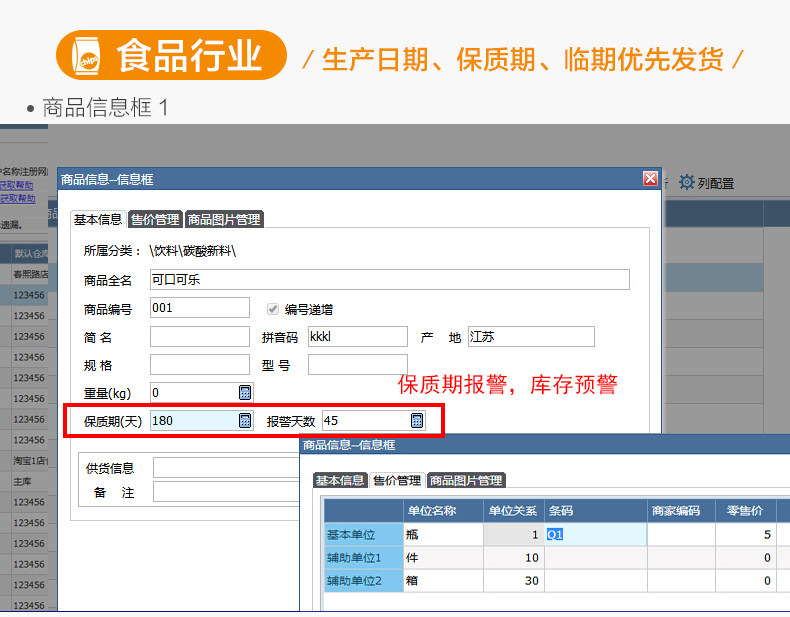
Task: Select 基本信息 tab in second dialog
Action: pos(340,481)
